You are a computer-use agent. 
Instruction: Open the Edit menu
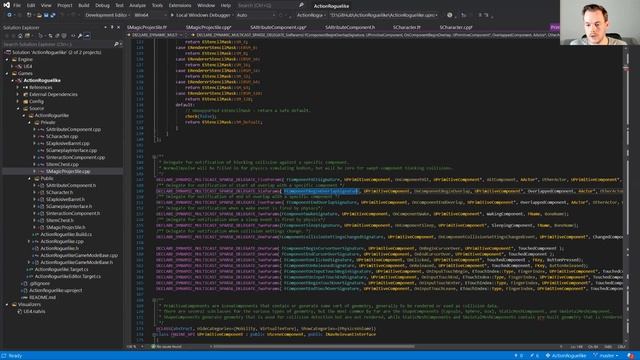coord(31,5)
